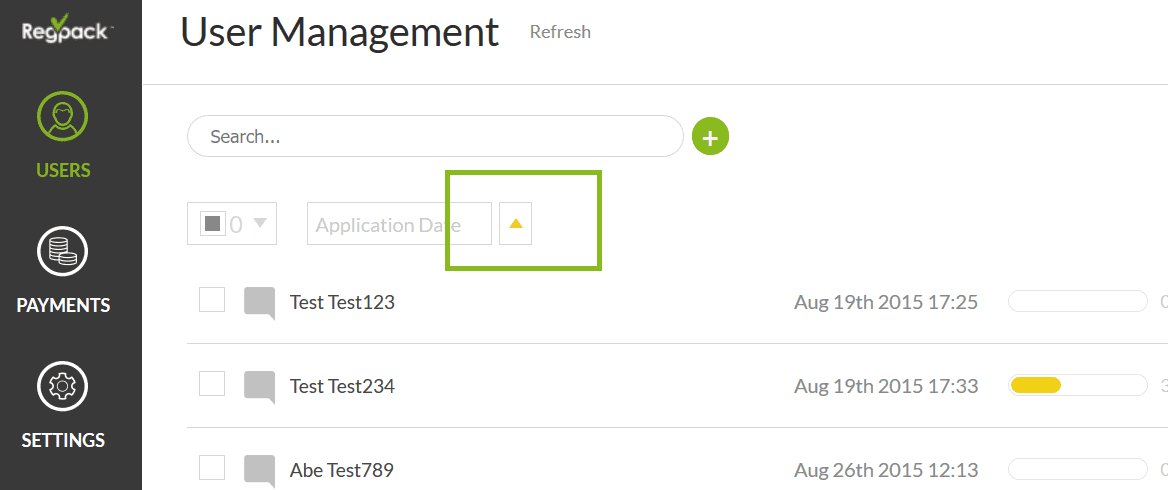Check the box next to Test Test123
The image size is (1168, 490).
[212, 299]
